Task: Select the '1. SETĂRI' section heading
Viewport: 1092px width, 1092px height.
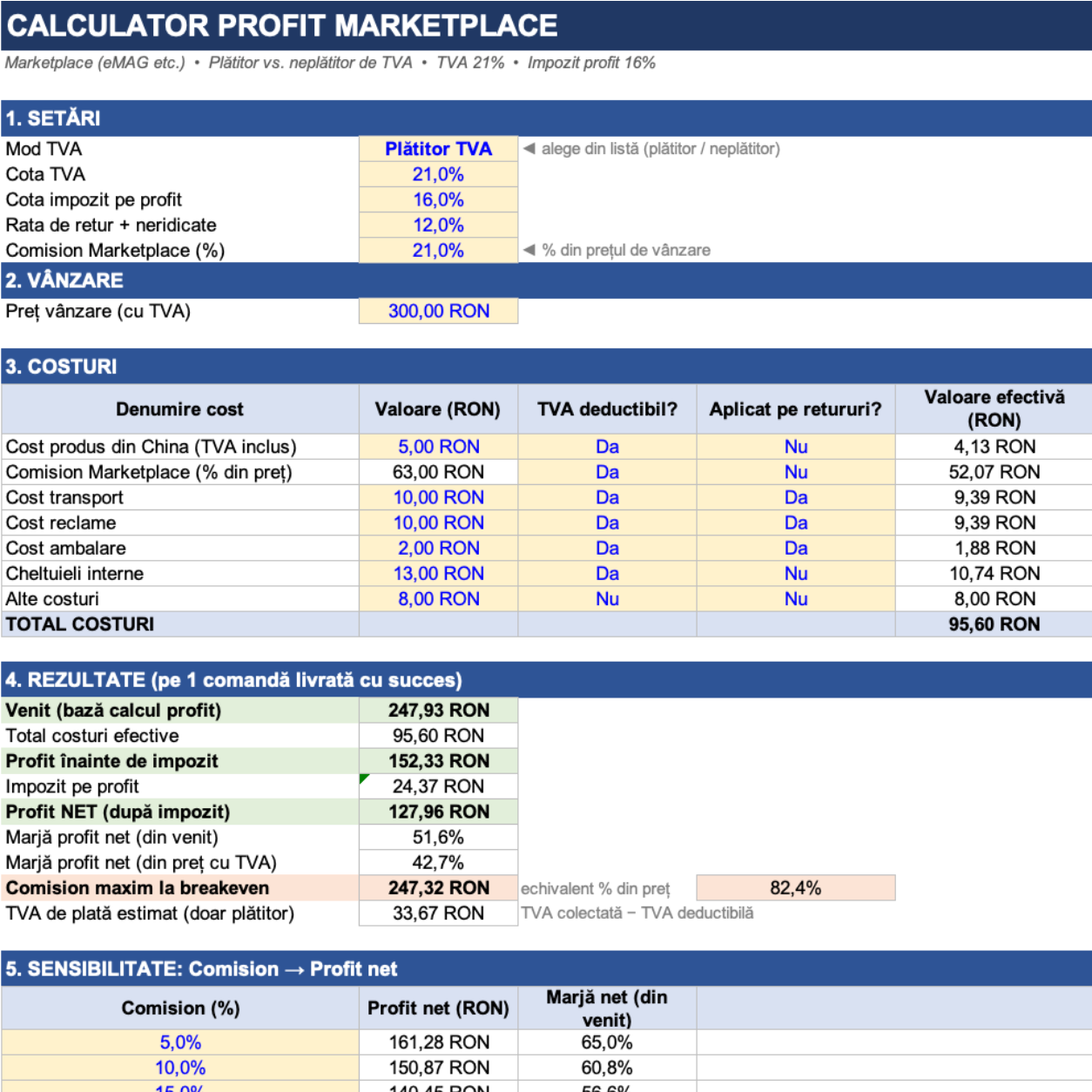Action: (x=546, y=118)
